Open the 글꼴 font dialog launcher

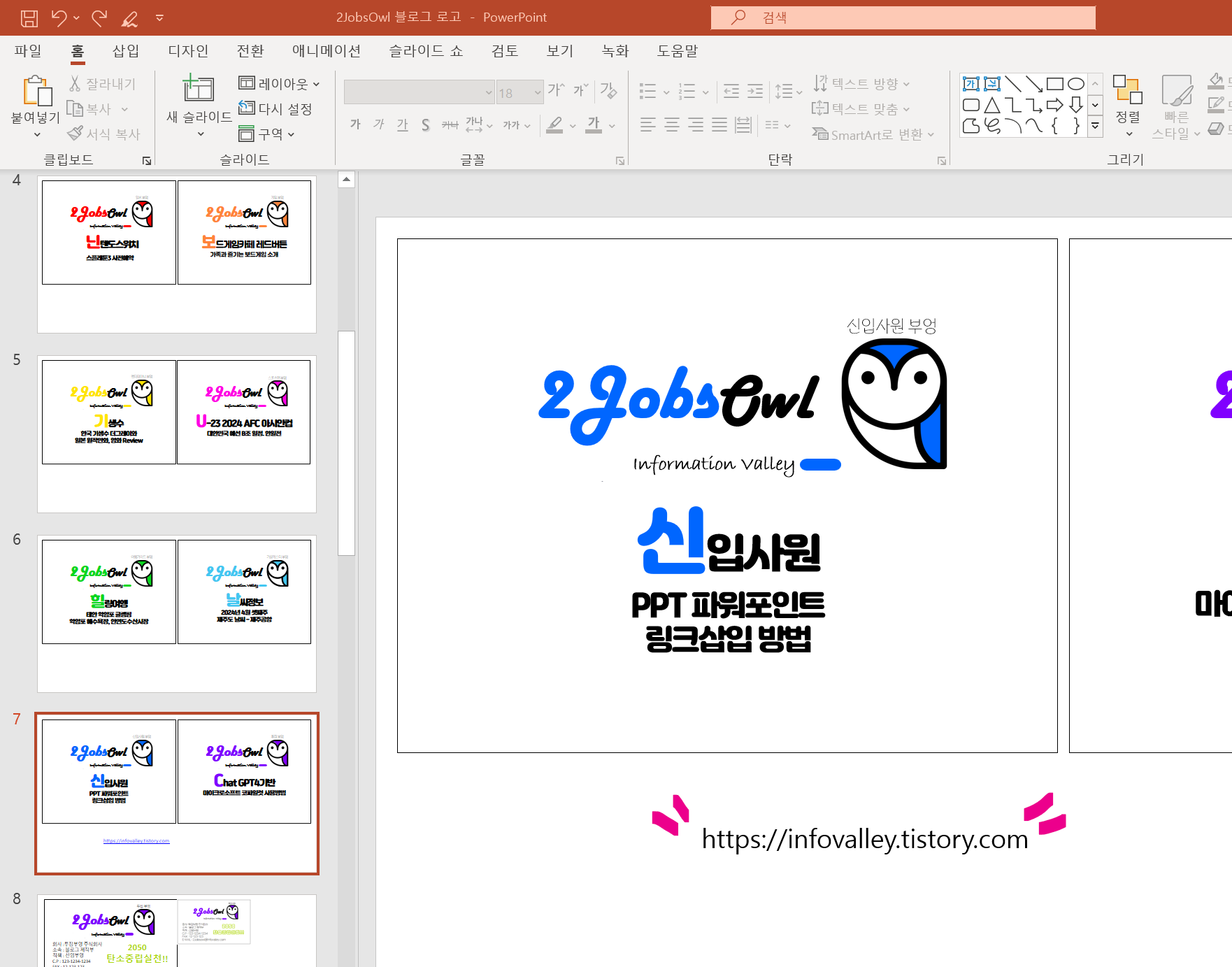click(x=620, y=161)
